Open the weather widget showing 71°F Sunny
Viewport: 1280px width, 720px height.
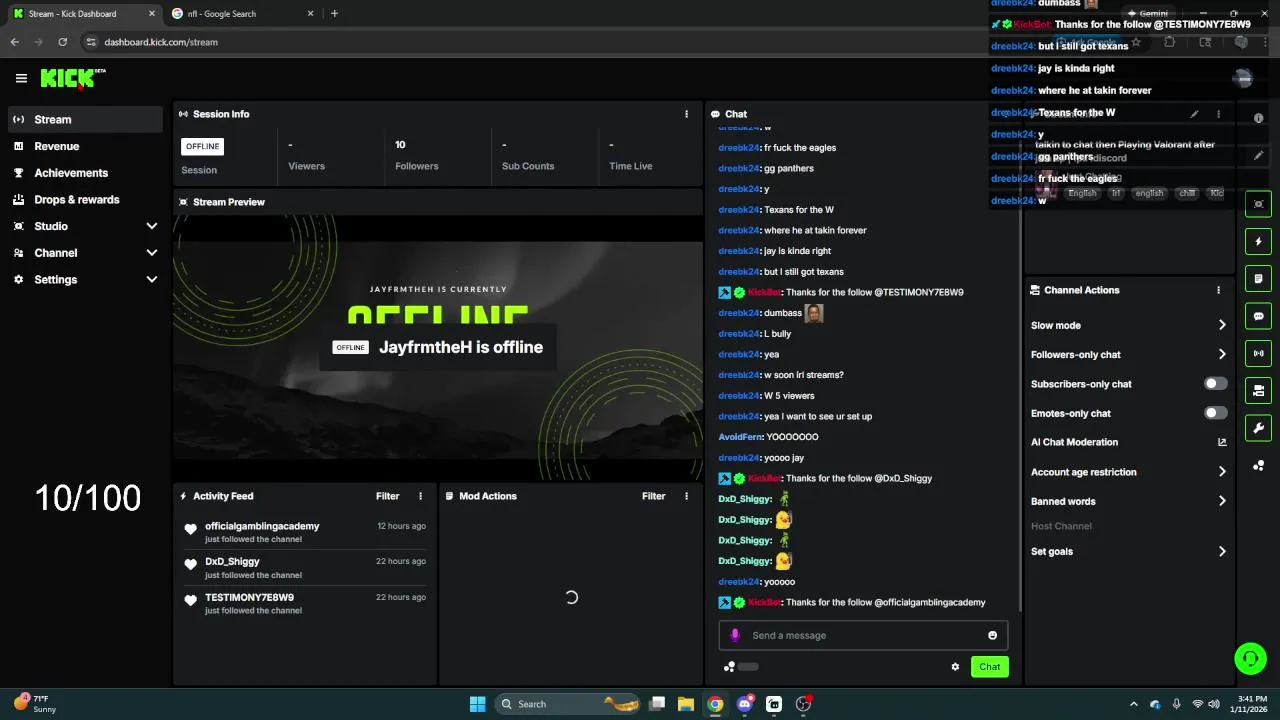(x=34, y=704)
